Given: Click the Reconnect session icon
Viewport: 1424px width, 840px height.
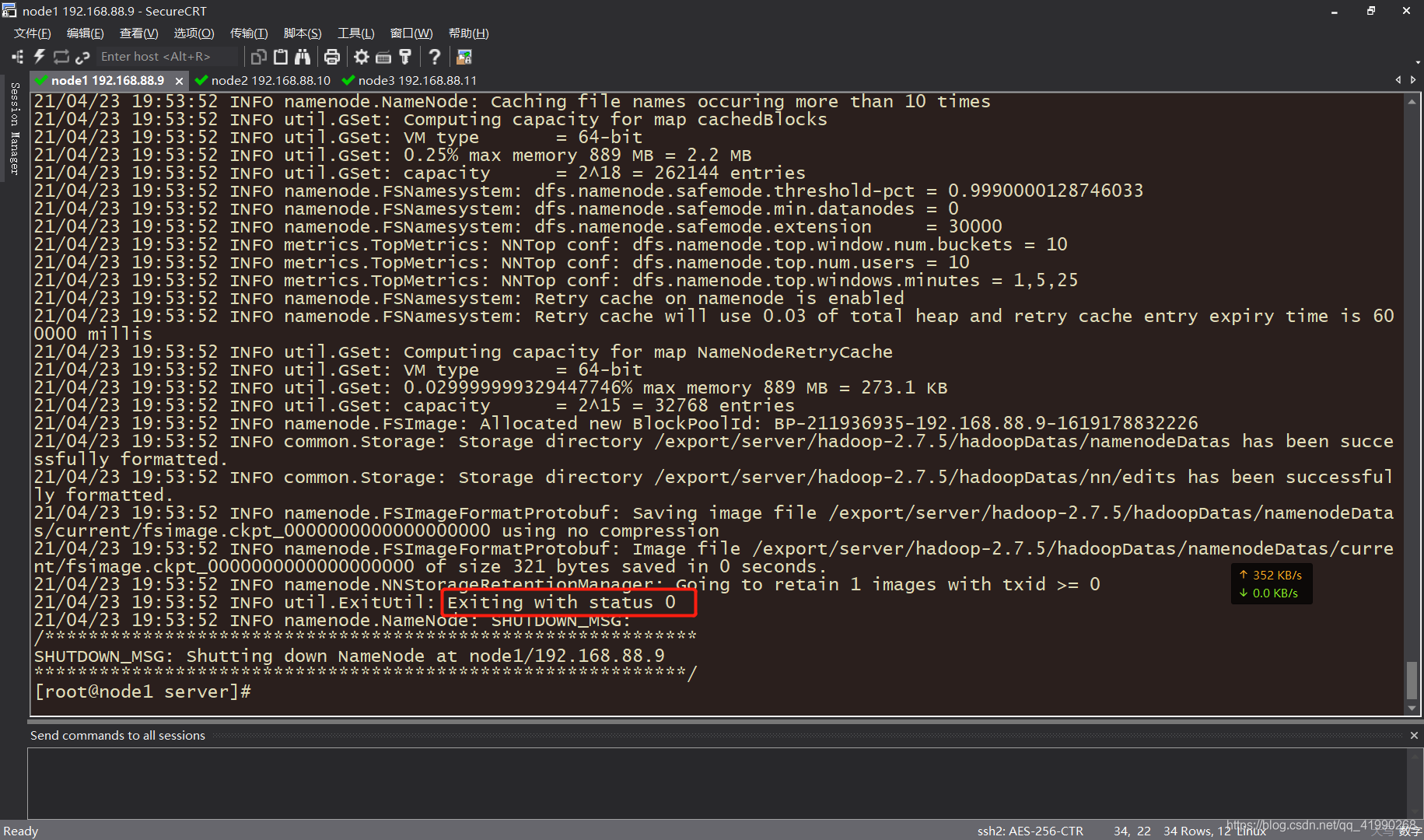Looking at the screenshot, I should click(x=61, y=57).
